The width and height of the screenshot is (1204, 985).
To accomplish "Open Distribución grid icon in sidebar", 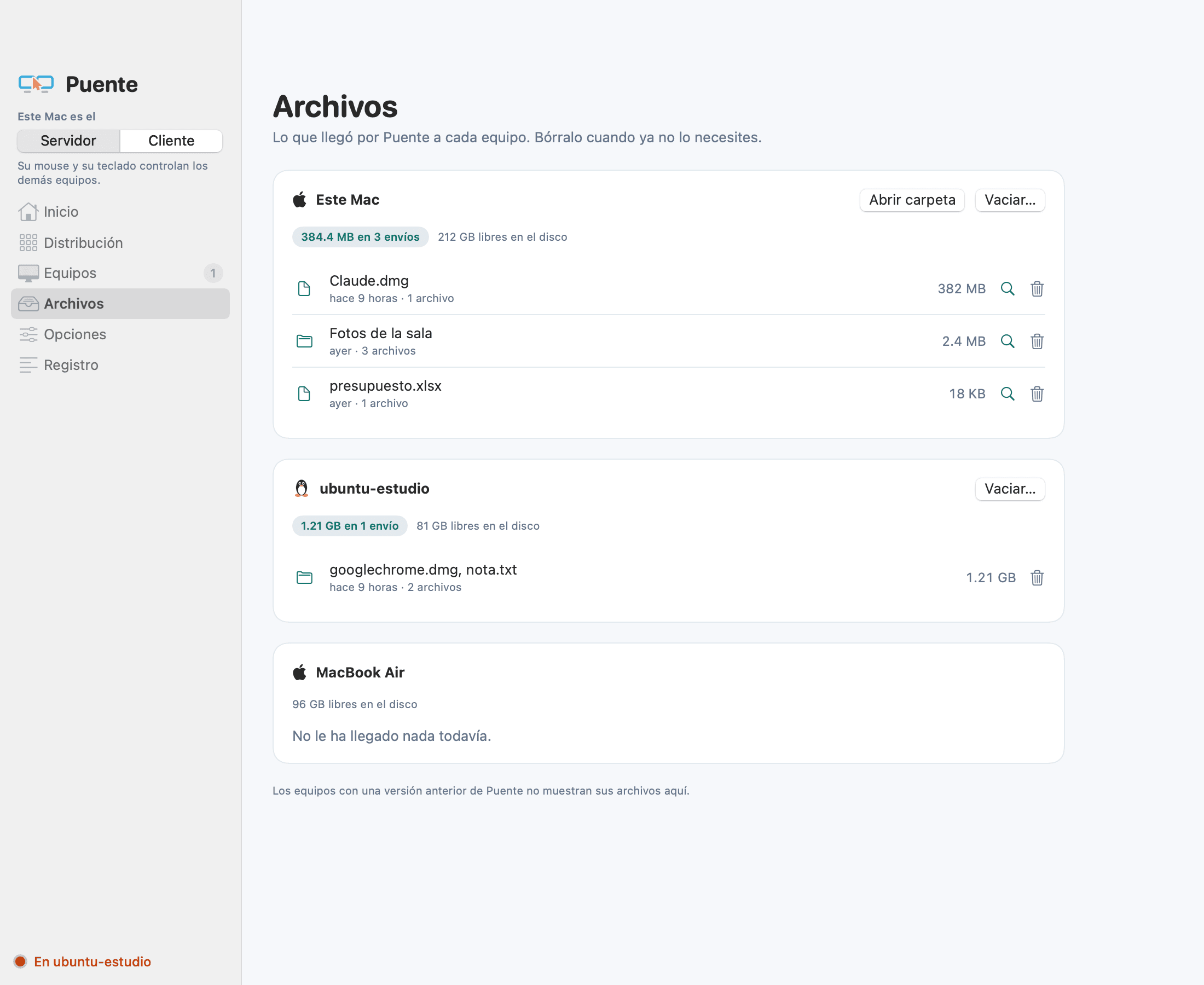I will (28, 243).
